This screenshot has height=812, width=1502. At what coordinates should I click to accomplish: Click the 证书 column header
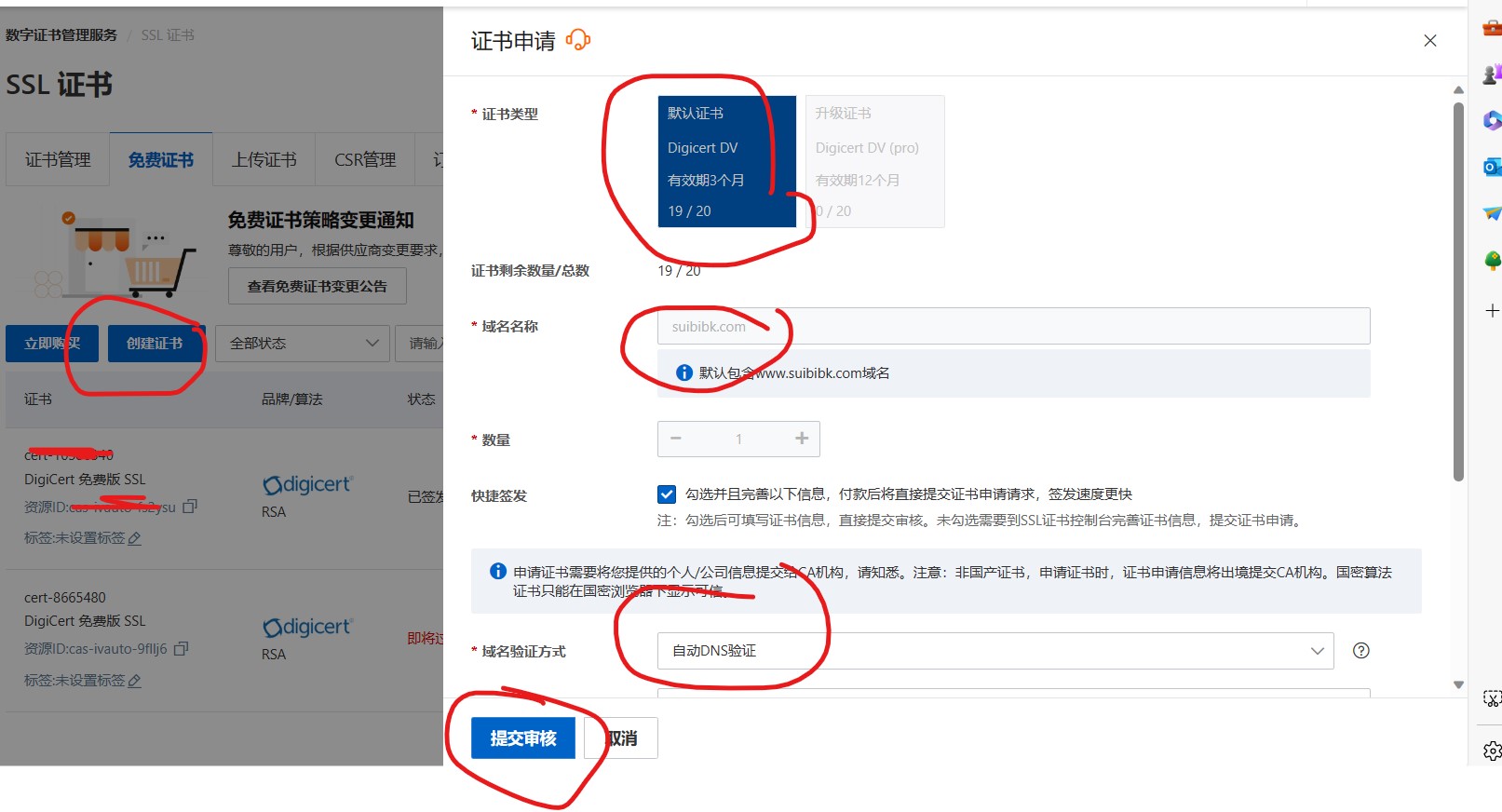(38, 399)
